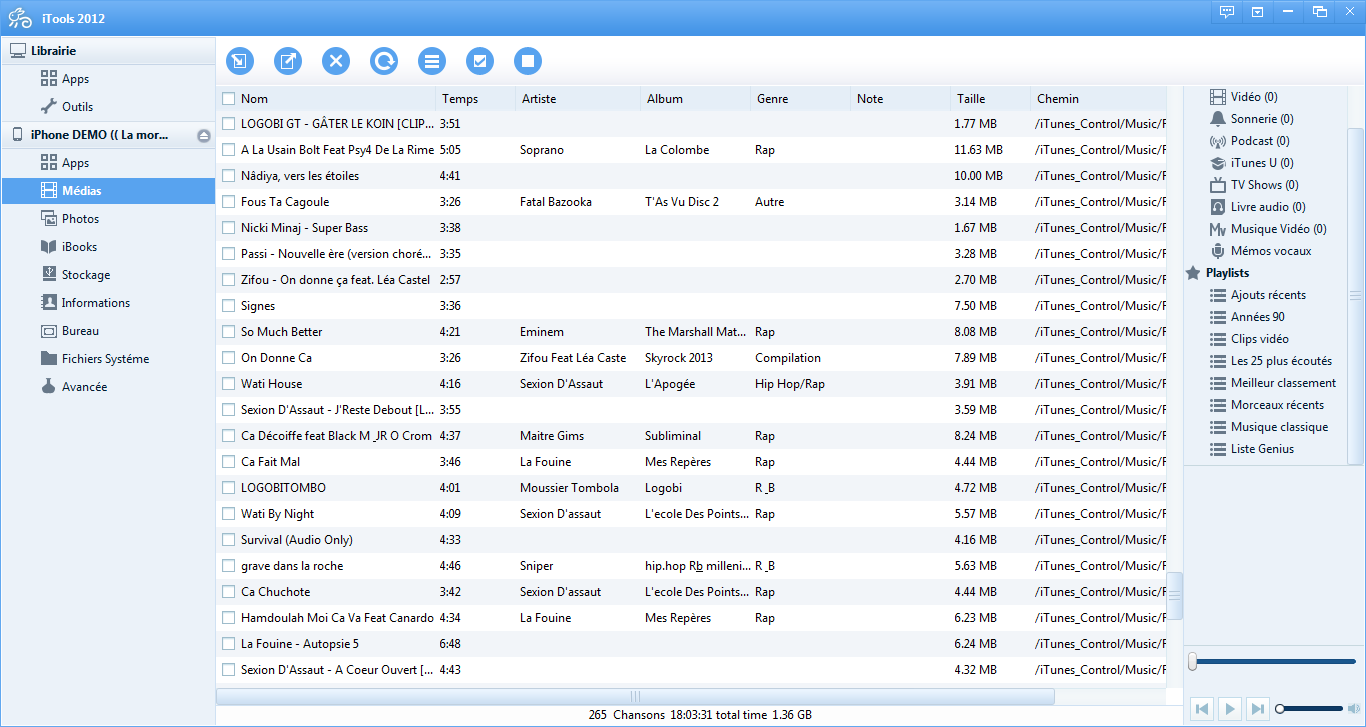Refresh the media list with the circular arrow
The width and height of the screenshot is (1366, 727).
[x=384, y=61]
